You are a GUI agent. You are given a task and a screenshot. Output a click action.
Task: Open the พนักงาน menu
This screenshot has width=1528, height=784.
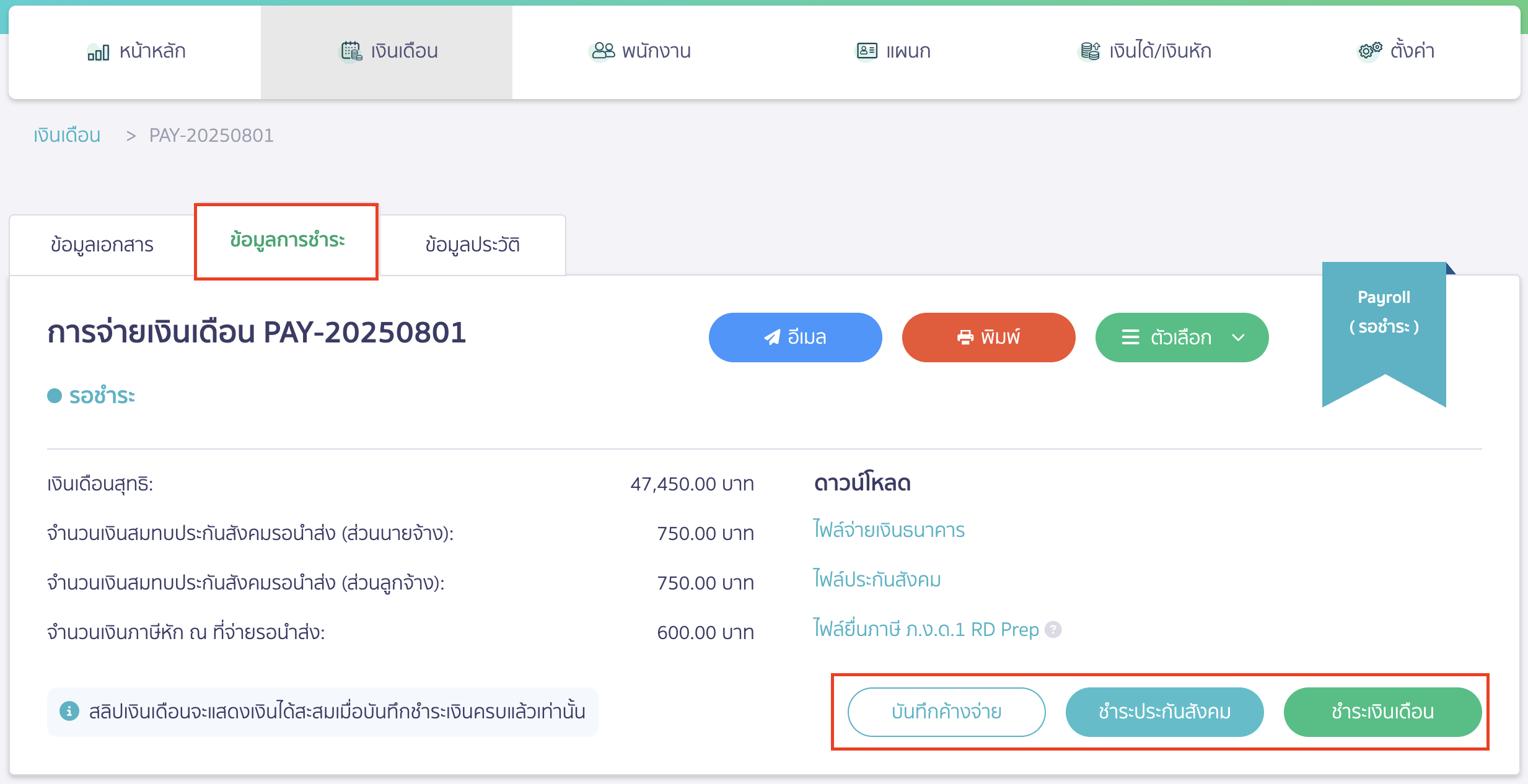[x=640, y=52]
